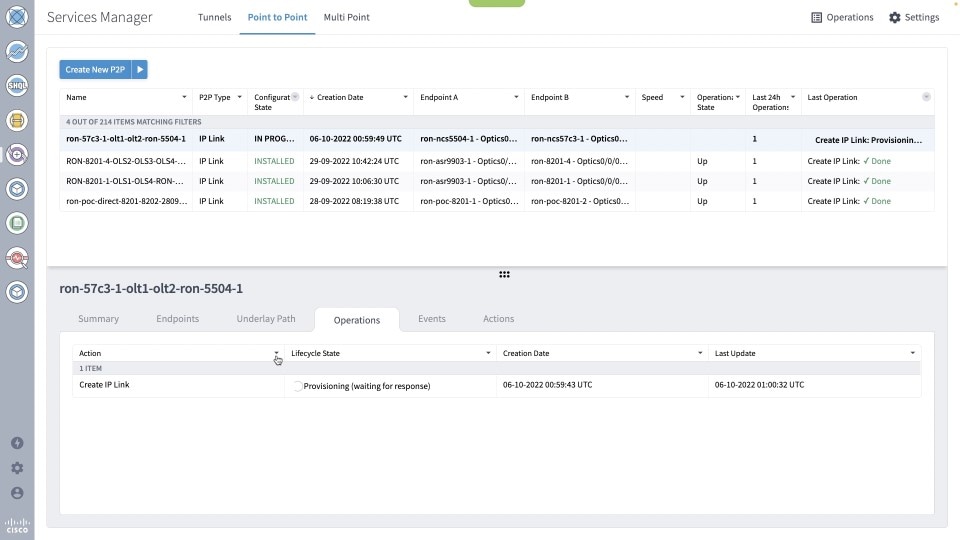Open the upper Creation Date column dropdown

[x=405, y=97]
